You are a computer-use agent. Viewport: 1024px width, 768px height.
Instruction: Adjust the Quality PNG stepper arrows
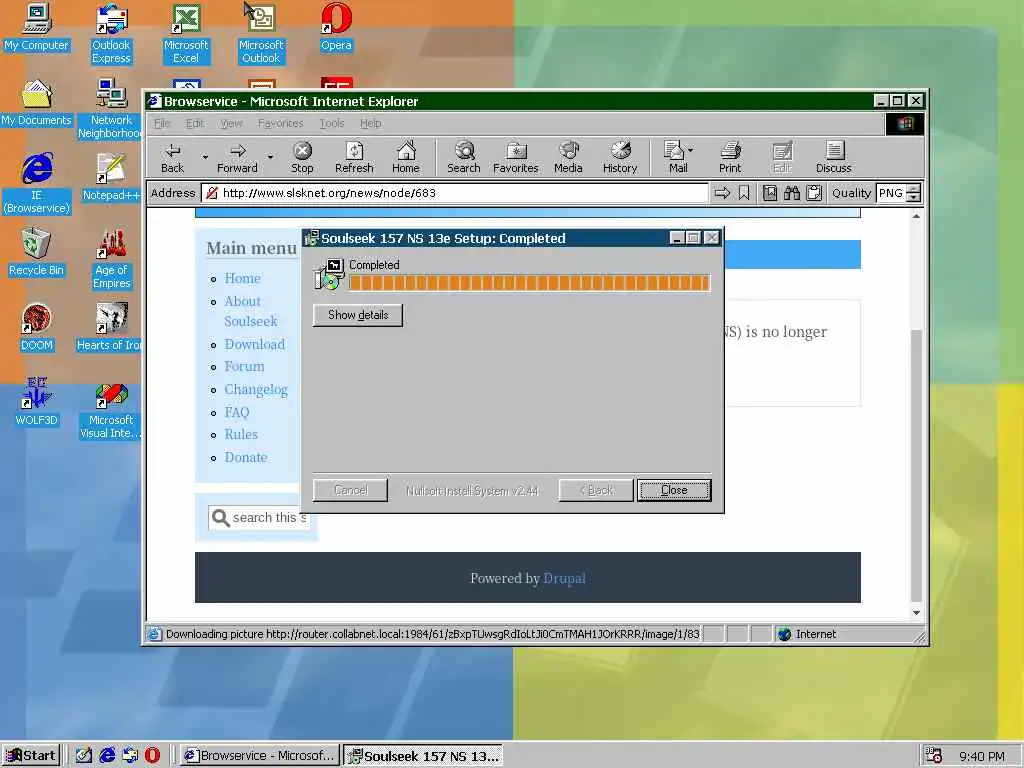(x=914, y=193)
